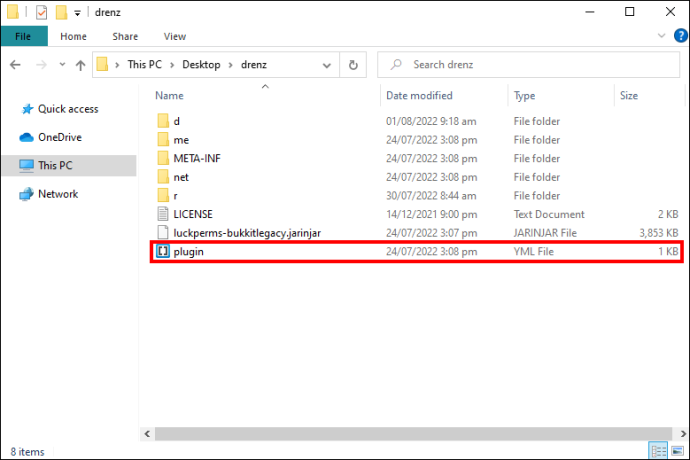This screenshot has width=690, height=460.
Task: Open Explorer help with question mark icon
Action: click(680, 36)
